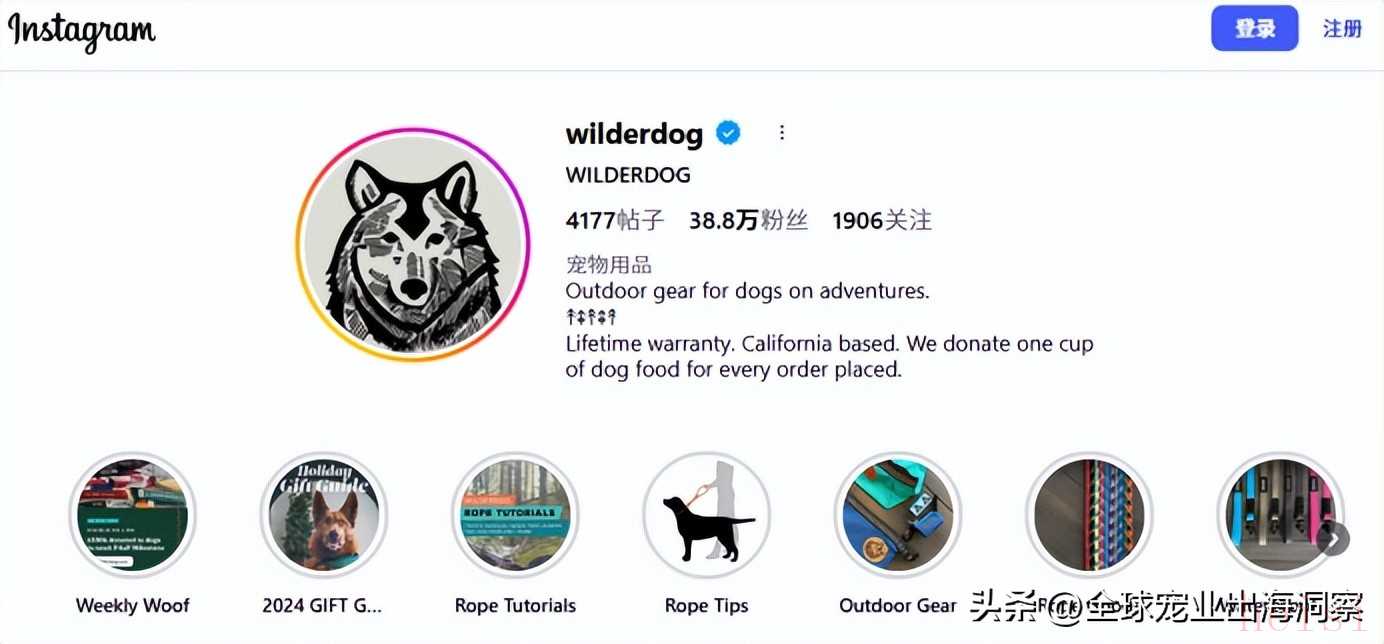
Task: Open the wilderdog profile picture story
Action: click(x=413, y=244)
